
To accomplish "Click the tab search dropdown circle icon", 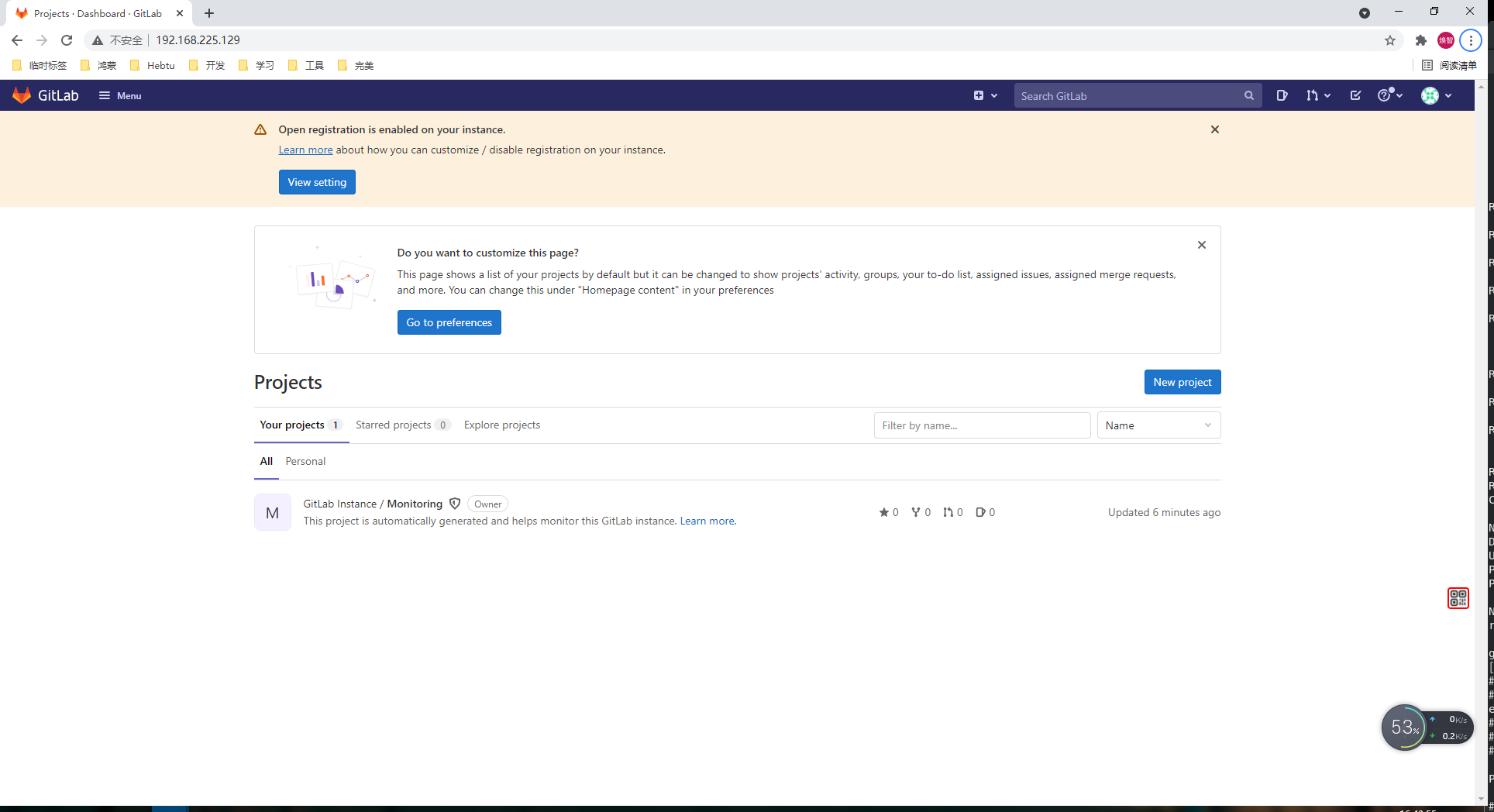I will 1365,13.
